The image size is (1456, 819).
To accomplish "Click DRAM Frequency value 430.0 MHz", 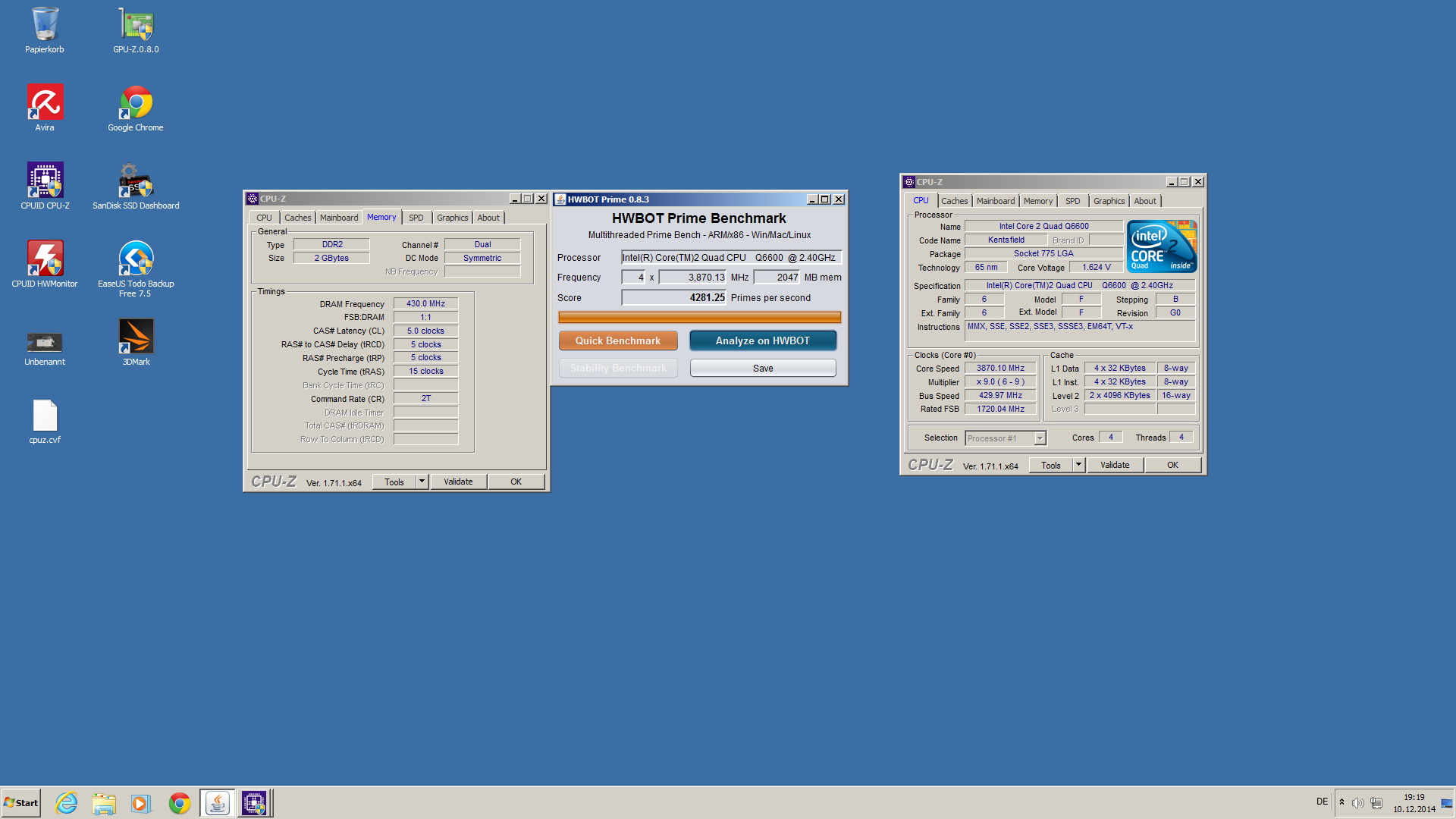I will click(425, 304).
